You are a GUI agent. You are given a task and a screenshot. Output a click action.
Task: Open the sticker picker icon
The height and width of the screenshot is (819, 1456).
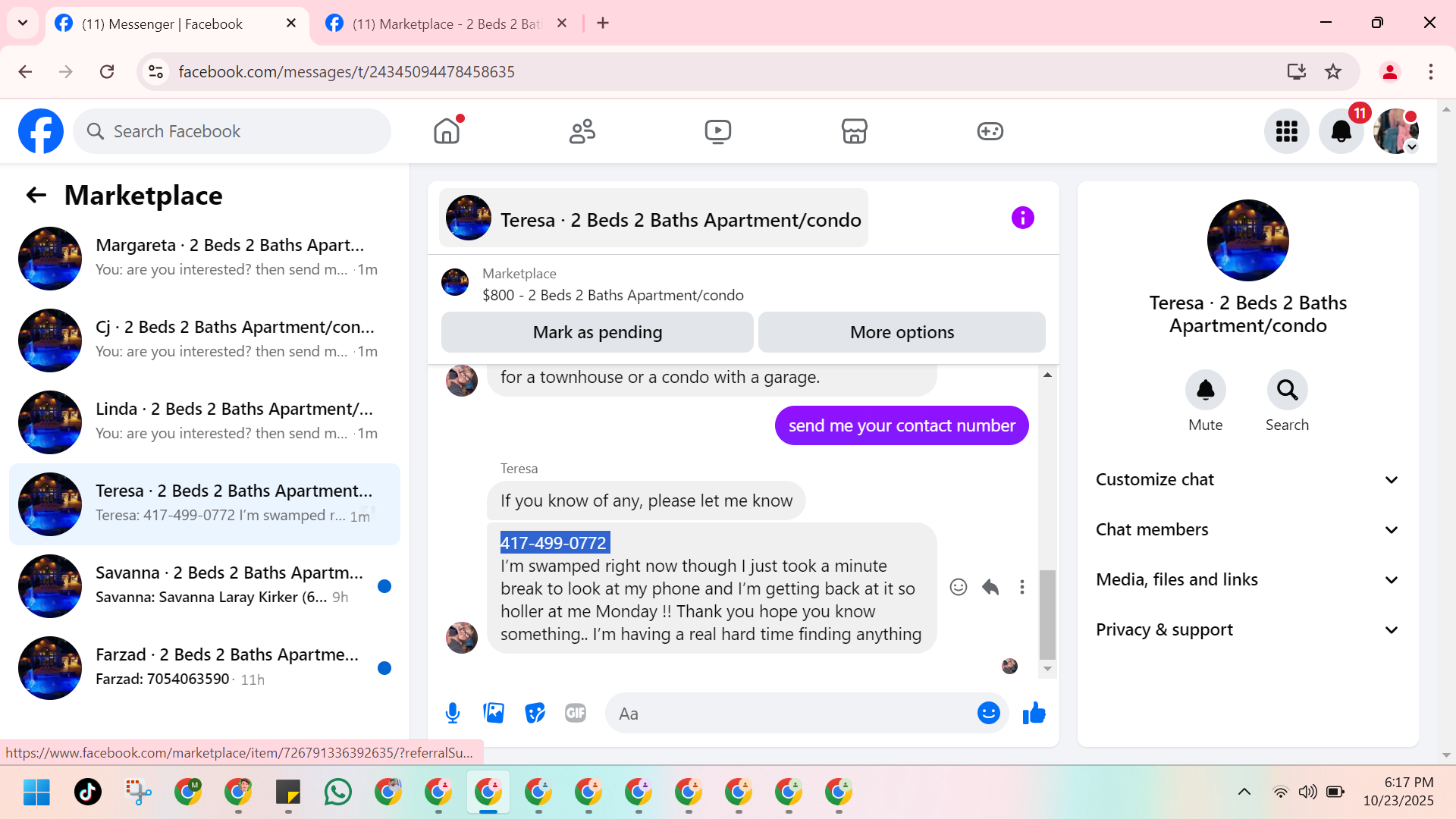click(x=535, y=713)
